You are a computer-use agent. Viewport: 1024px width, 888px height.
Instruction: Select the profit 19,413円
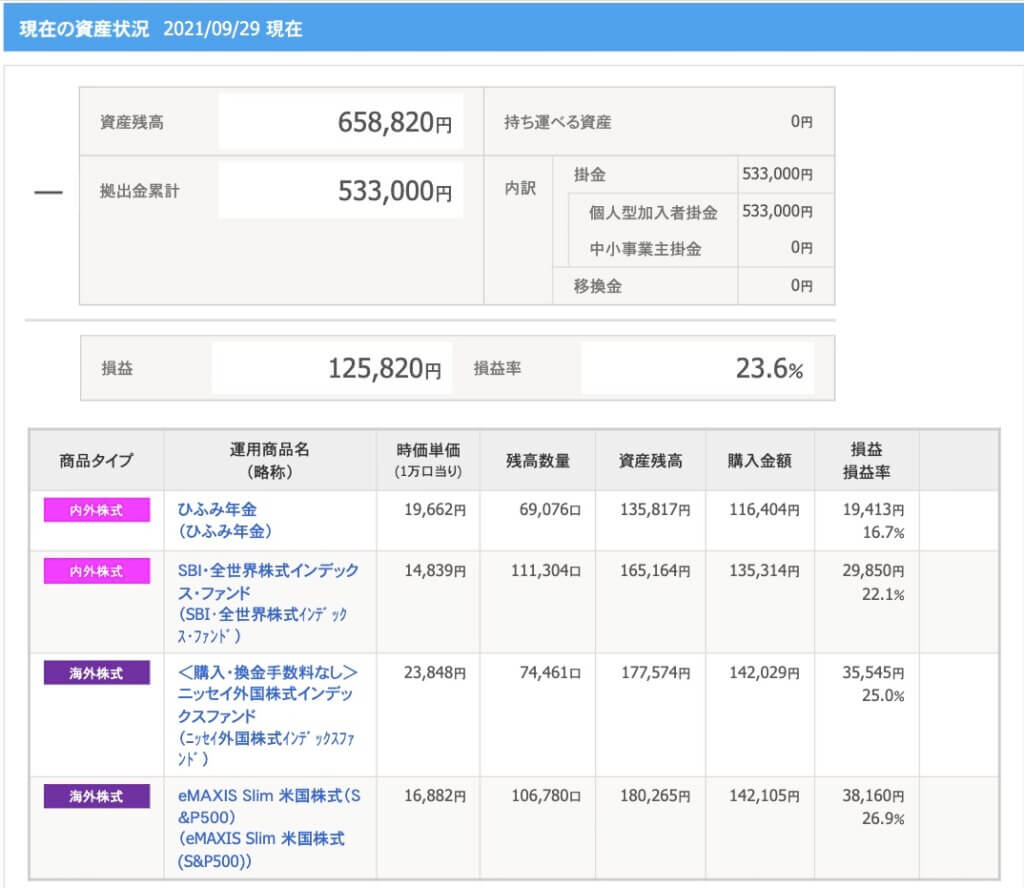point(873,509)
